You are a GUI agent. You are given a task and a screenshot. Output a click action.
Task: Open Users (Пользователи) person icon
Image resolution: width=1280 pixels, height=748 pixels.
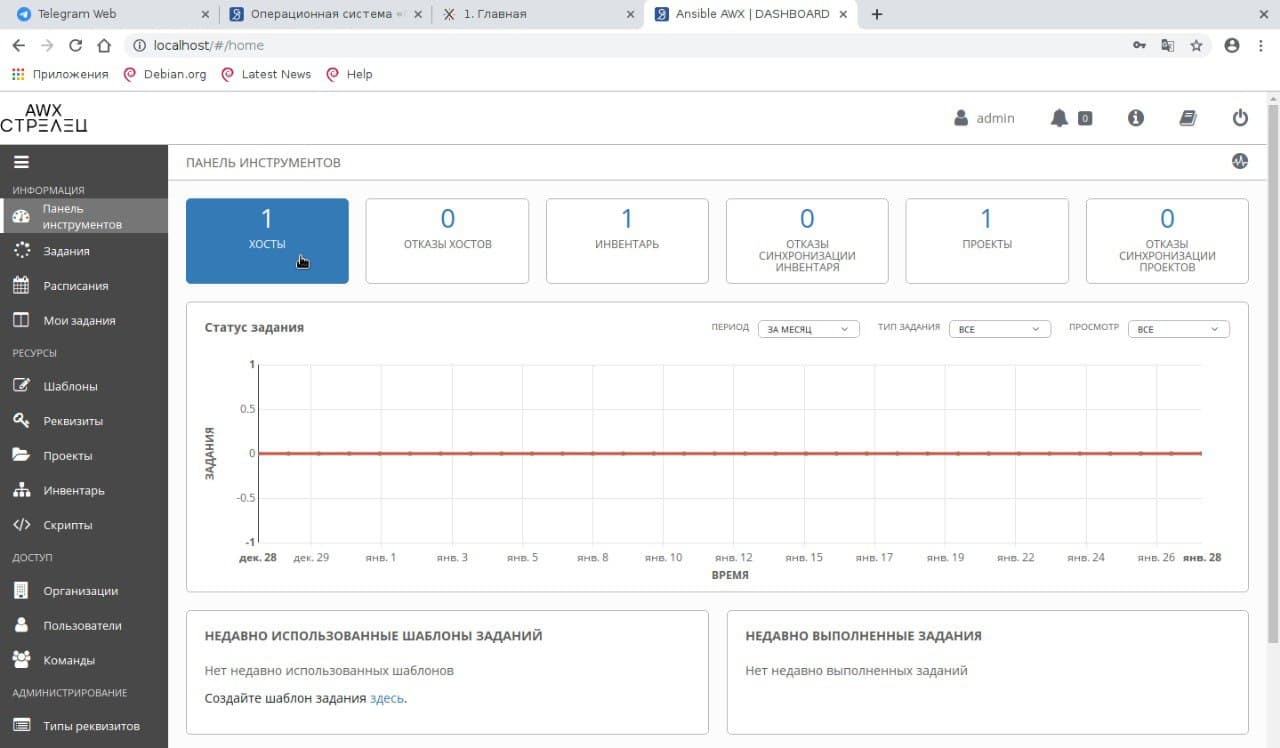[x=21, y=625]
